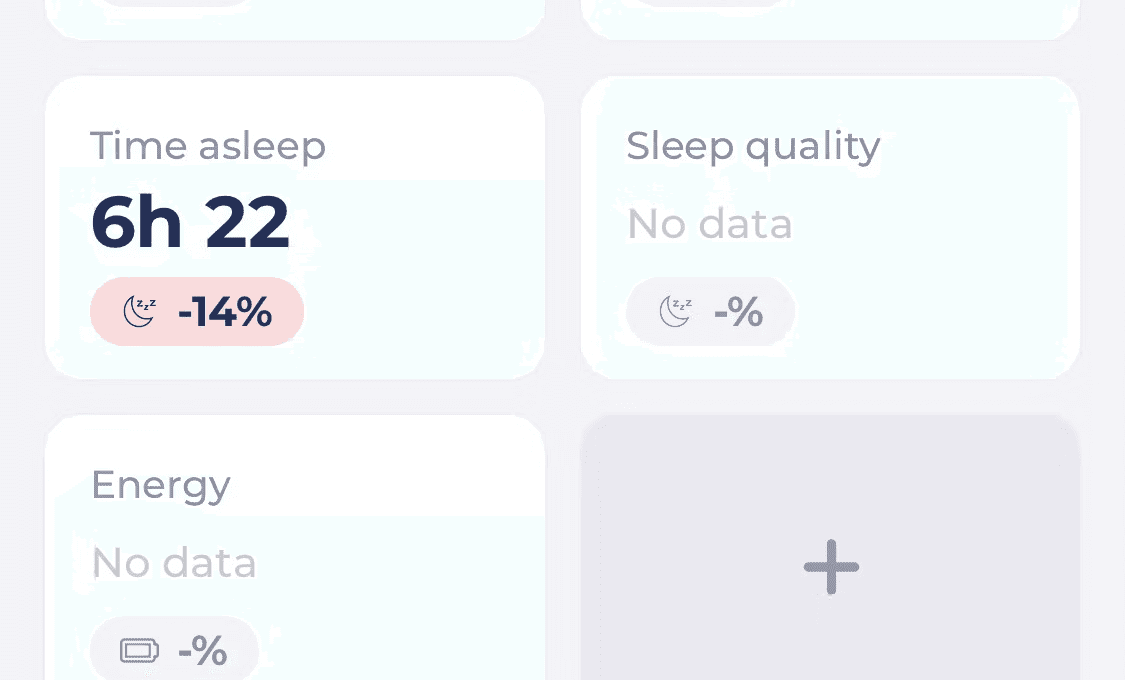
Task: Tap the Energy -% badge
Action: click(x=174, y=649)
